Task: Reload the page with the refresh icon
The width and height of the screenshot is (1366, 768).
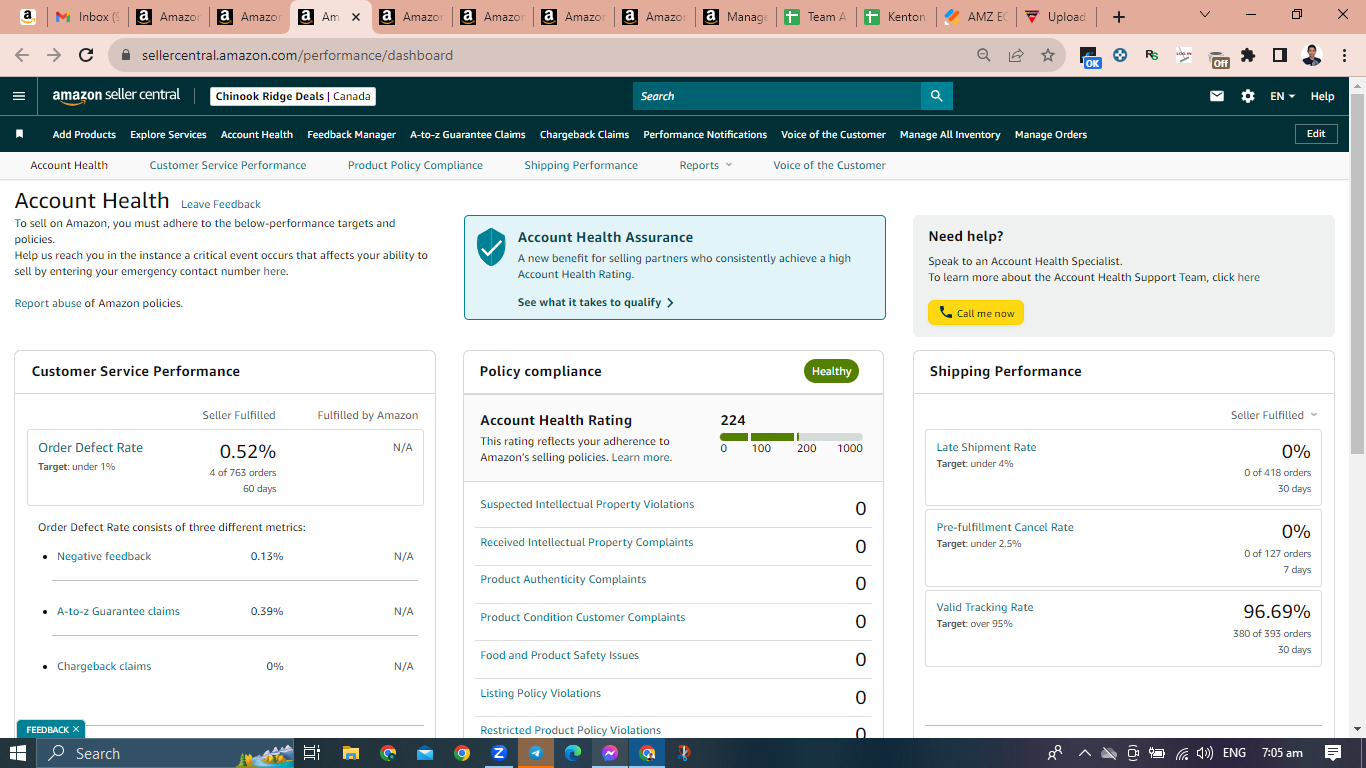Action: pyautogui.click(x=86, y=55)
